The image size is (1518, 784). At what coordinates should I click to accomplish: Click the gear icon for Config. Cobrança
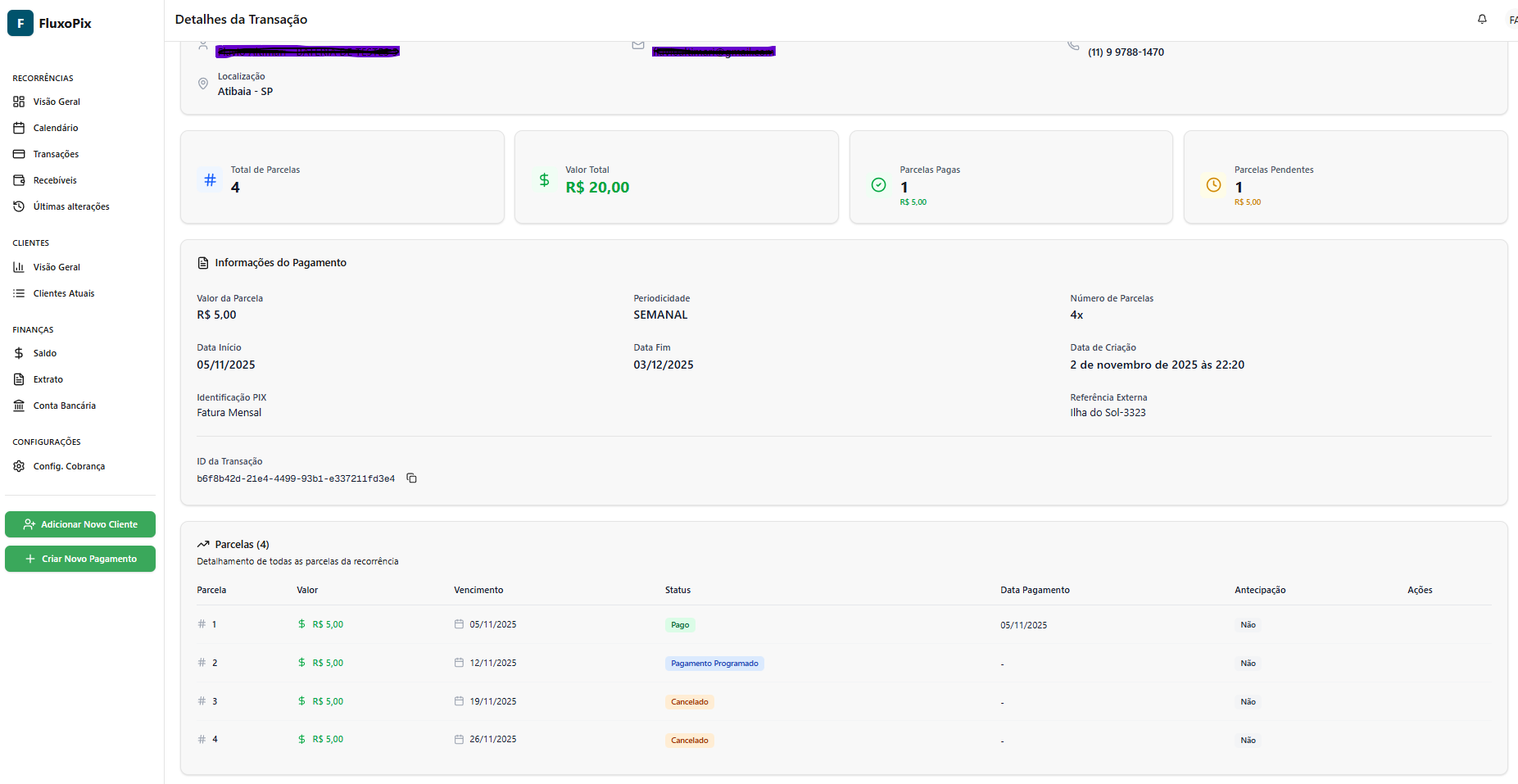[x=19, y=466]
